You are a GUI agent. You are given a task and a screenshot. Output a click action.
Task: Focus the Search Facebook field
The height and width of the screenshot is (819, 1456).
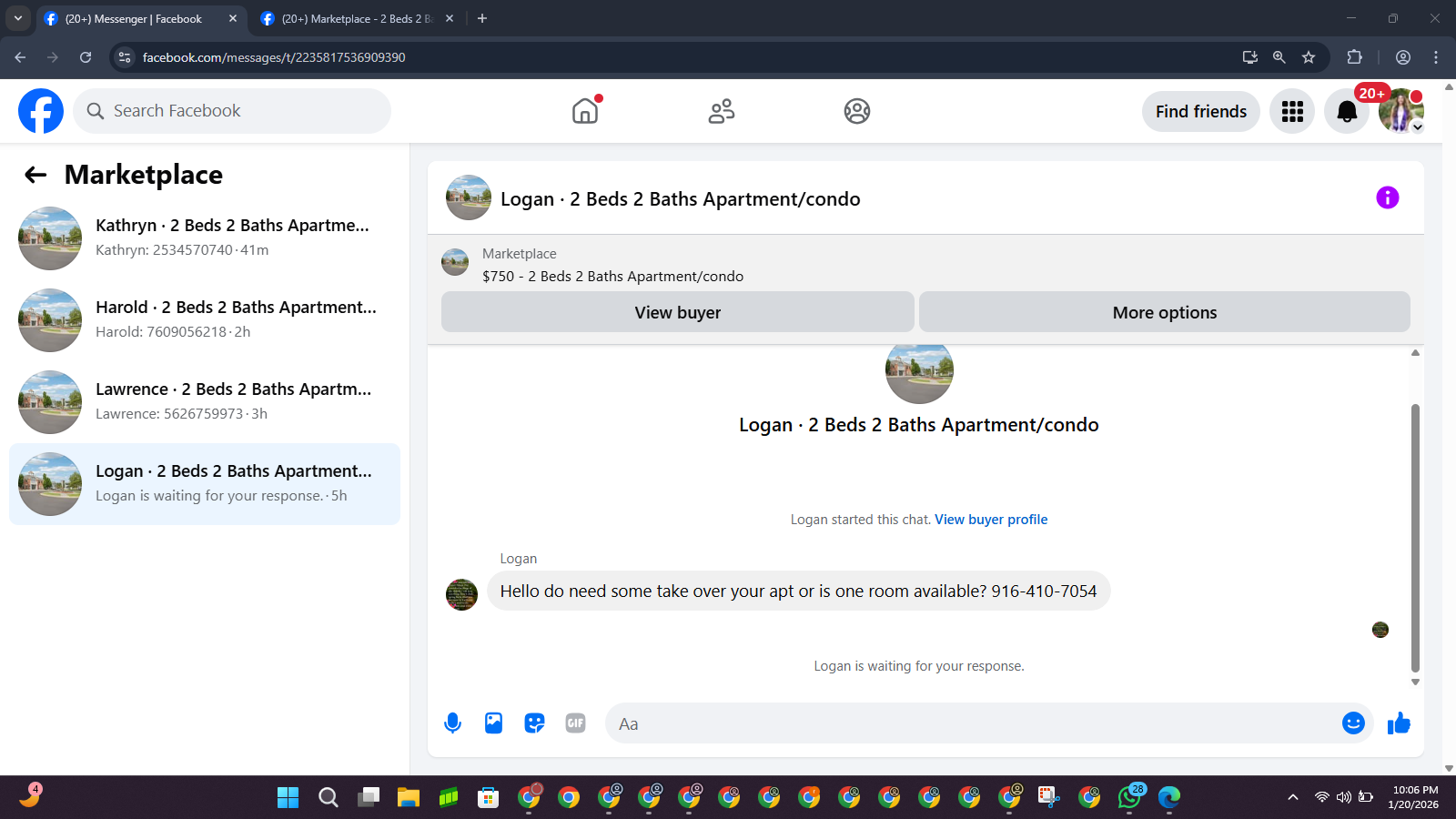click(232, 111)
